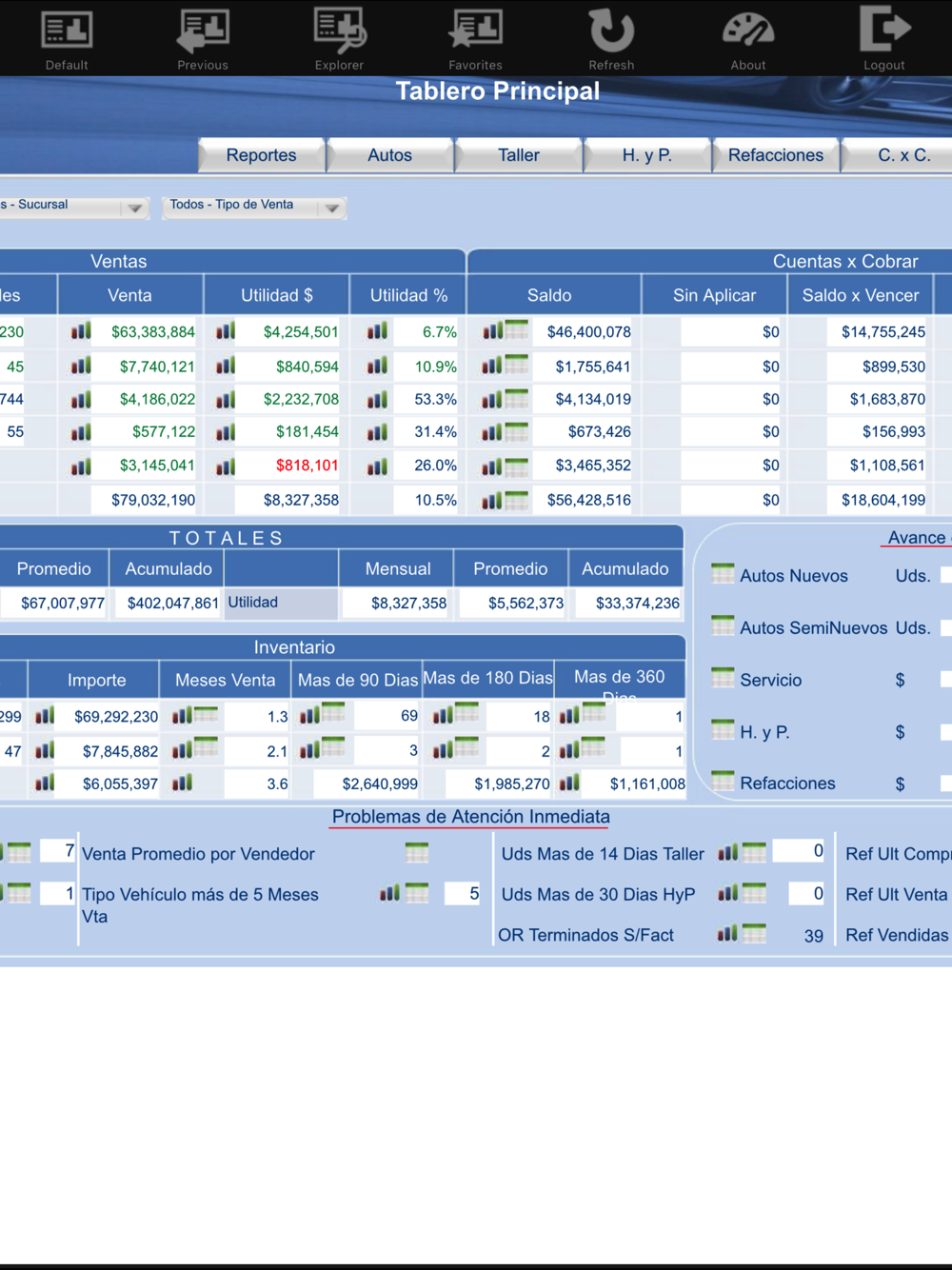Go to the Previous dashboard icon

[203, 38]
